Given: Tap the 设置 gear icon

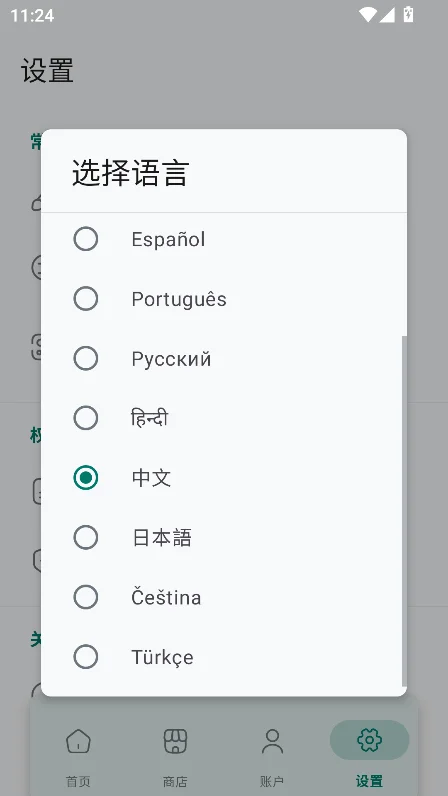Looking at the screenshot, I should pos(369,740).
